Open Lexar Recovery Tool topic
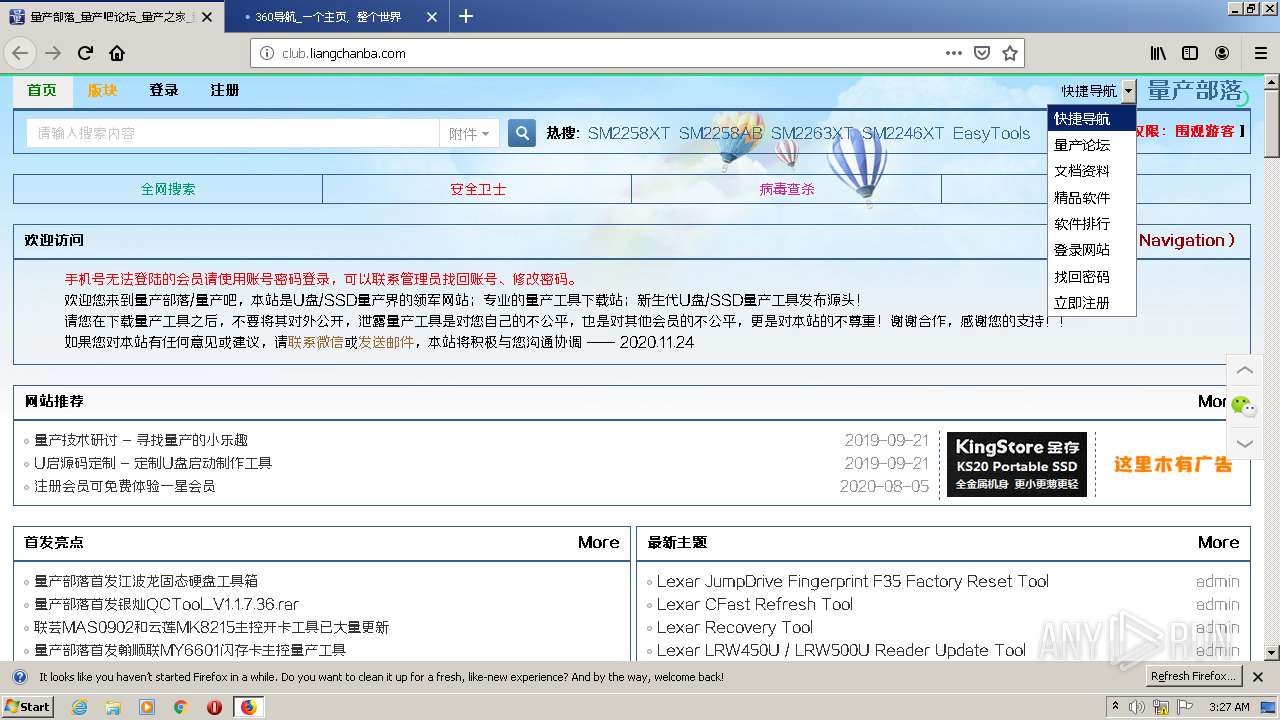 point(735,627)
